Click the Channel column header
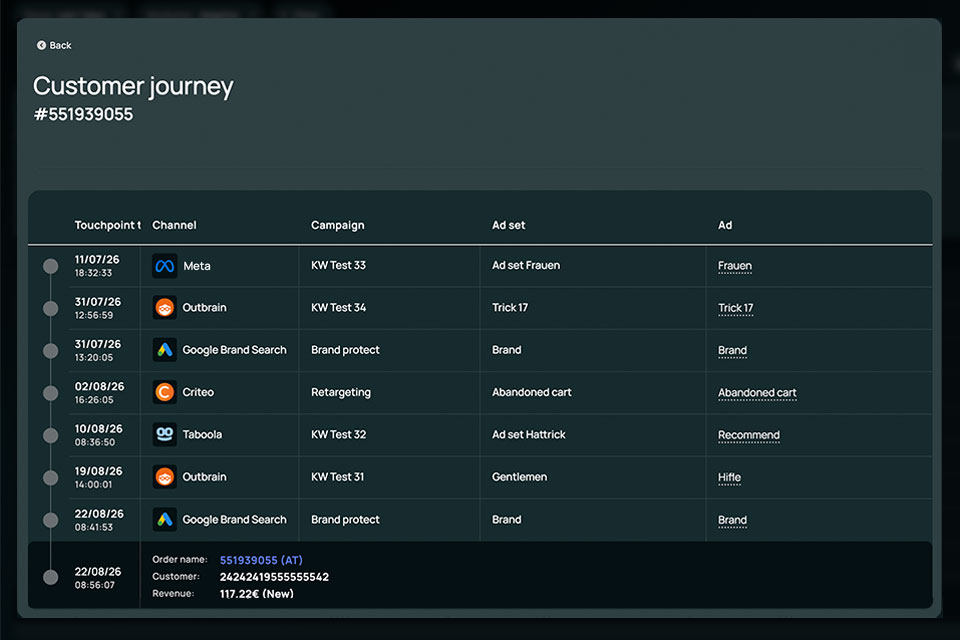 click(x=174, y=225)
